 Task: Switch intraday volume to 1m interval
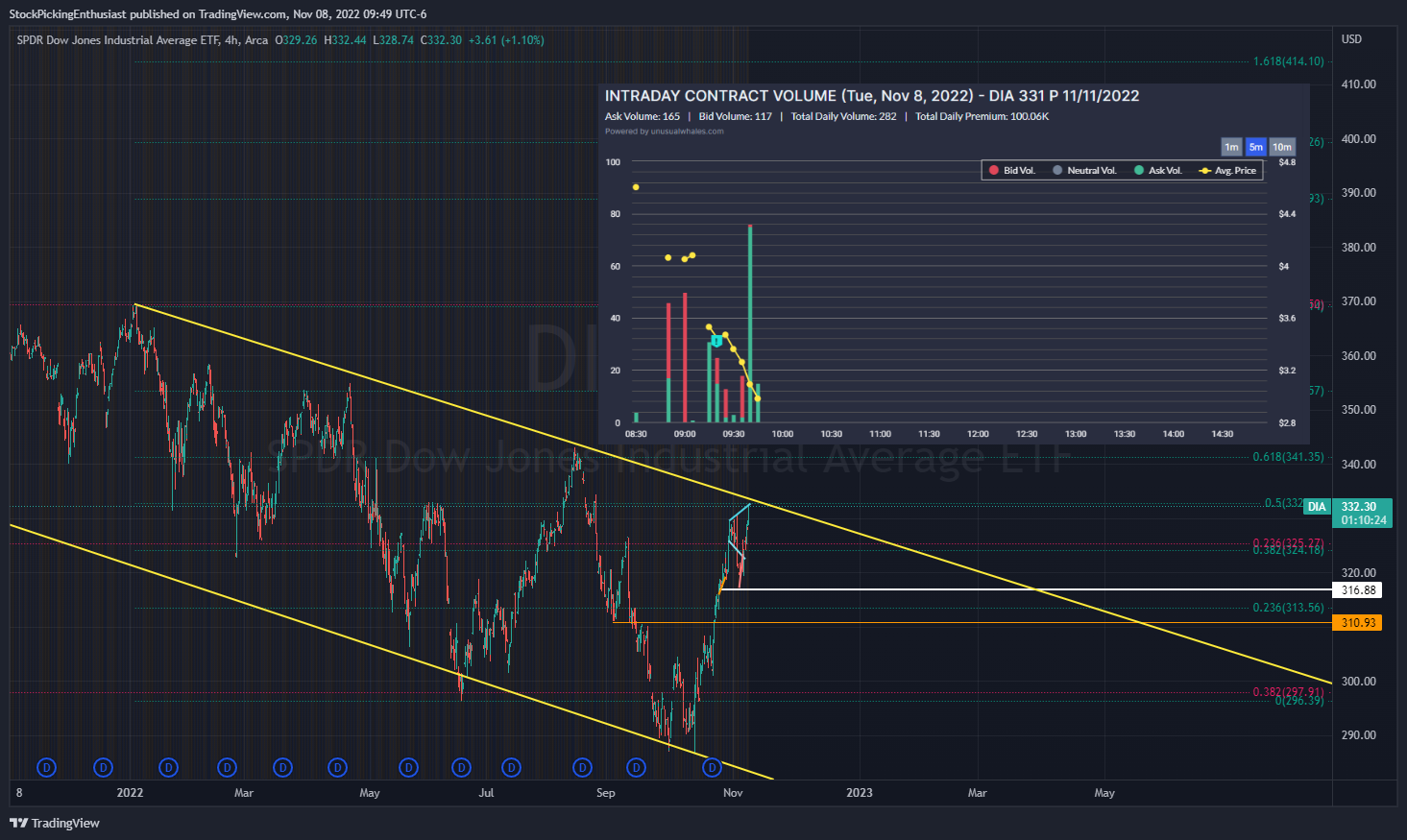click(1231, 147)
